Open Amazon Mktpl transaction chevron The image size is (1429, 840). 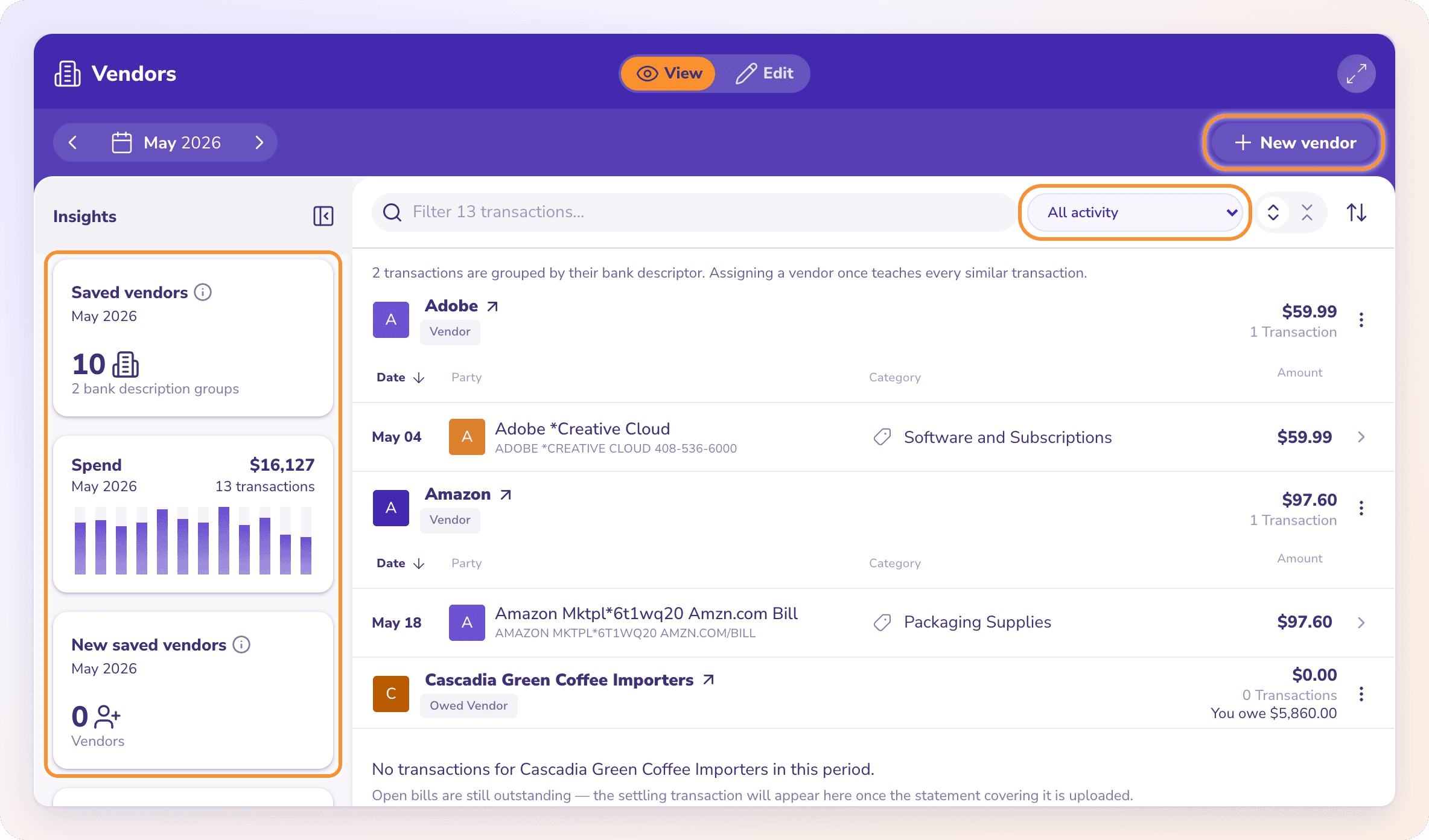pos(1361,623)
